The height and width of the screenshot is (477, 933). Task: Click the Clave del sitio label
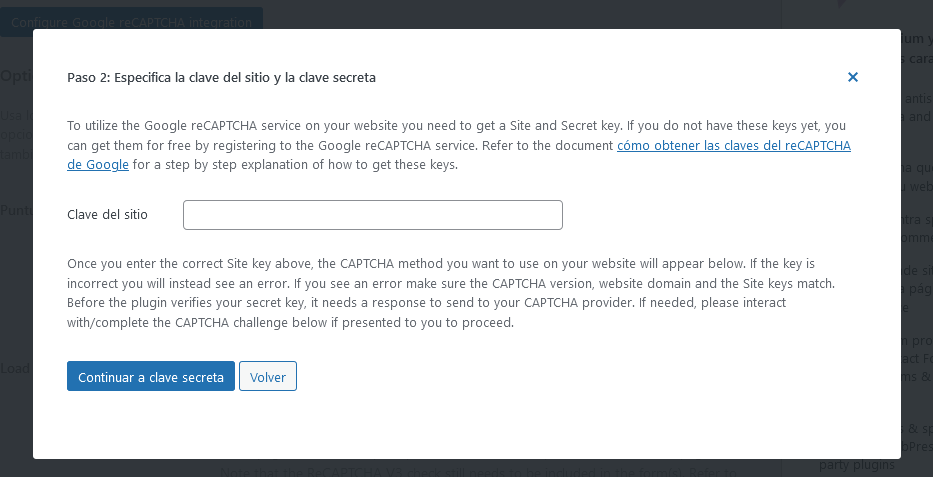(x=107, y=215)
